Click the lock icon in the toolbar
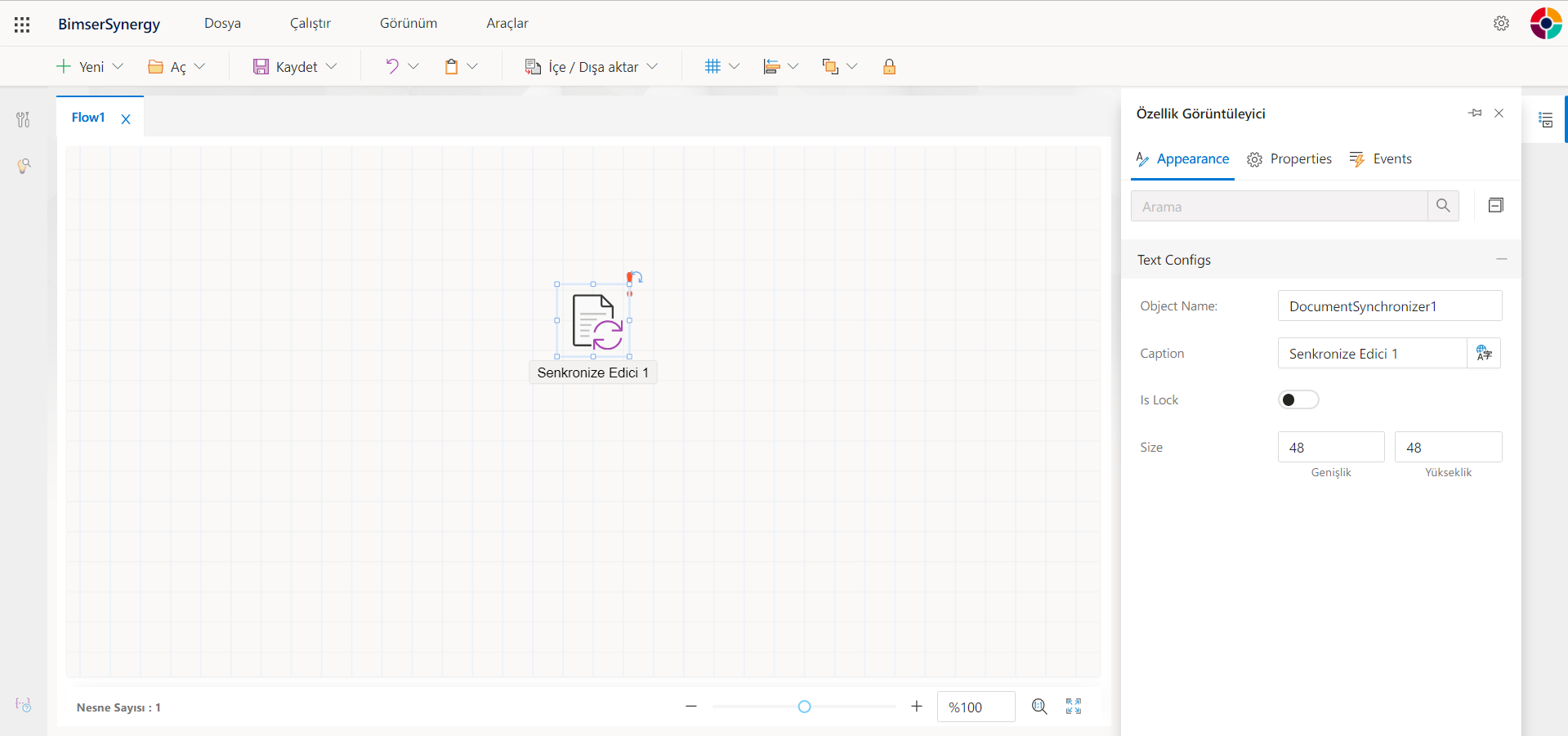1568x736 pixels. coord(889,67)
